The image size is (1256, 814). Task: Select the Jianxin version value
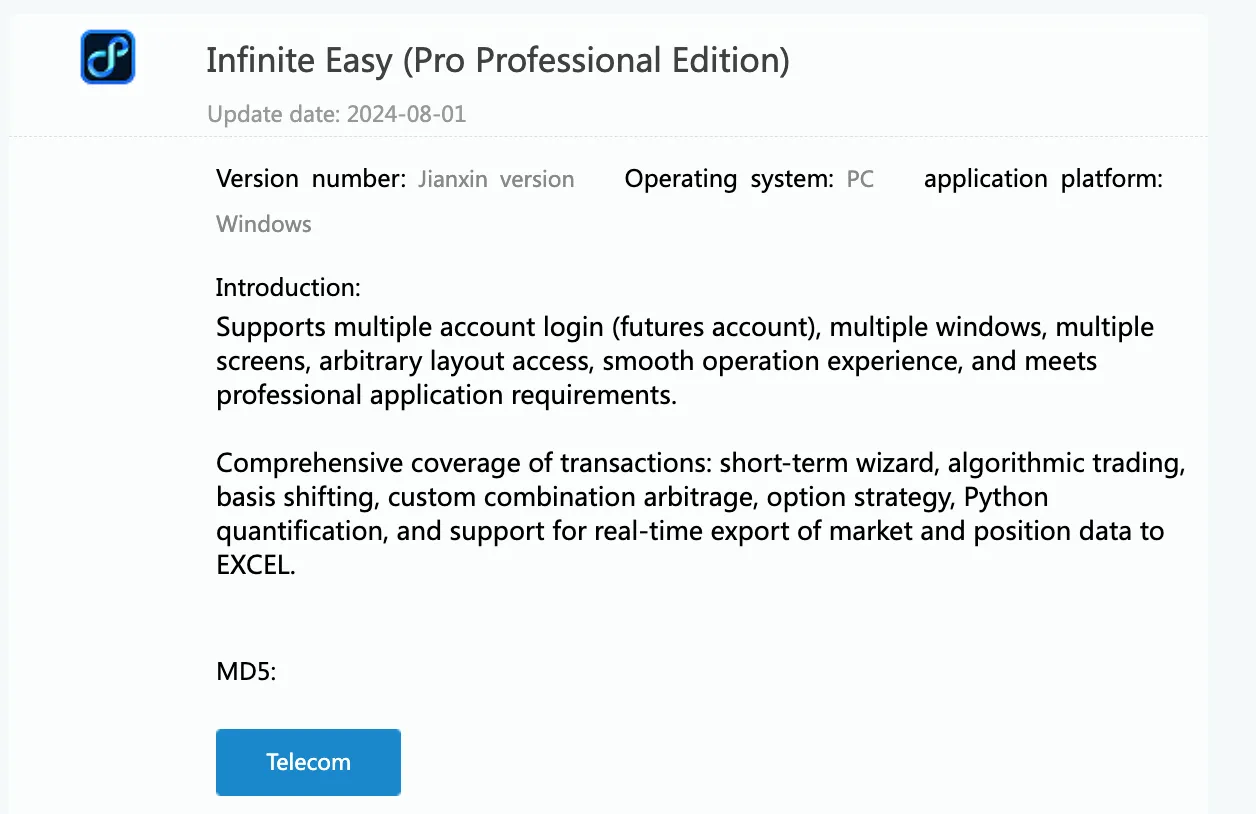[x=496, y=180]
